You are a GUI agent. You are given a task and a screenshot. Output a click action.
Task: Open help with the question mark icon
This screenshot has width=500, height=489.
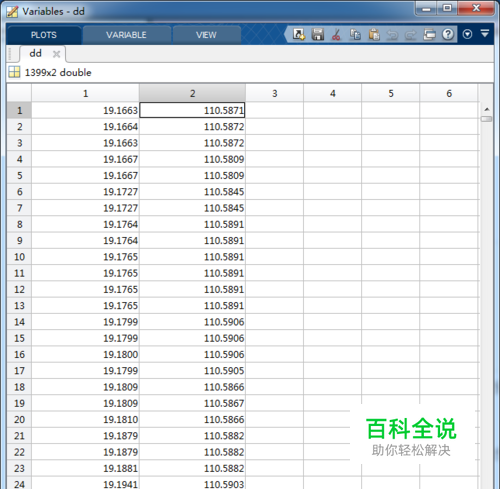coord(448,34)
